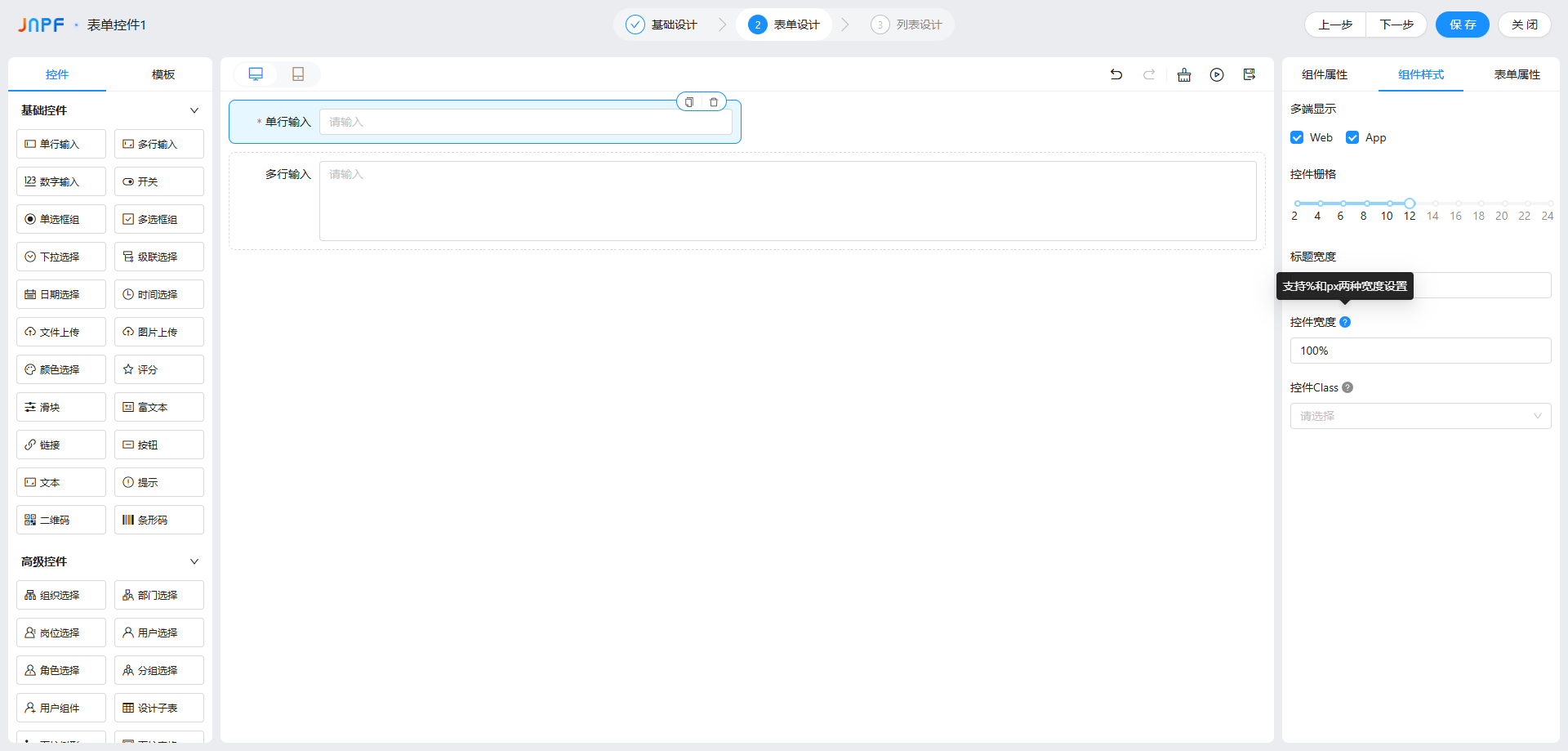Copy the selected 单行输入 field
This screenshot has width=1568, height=751.
pos(689,102)
